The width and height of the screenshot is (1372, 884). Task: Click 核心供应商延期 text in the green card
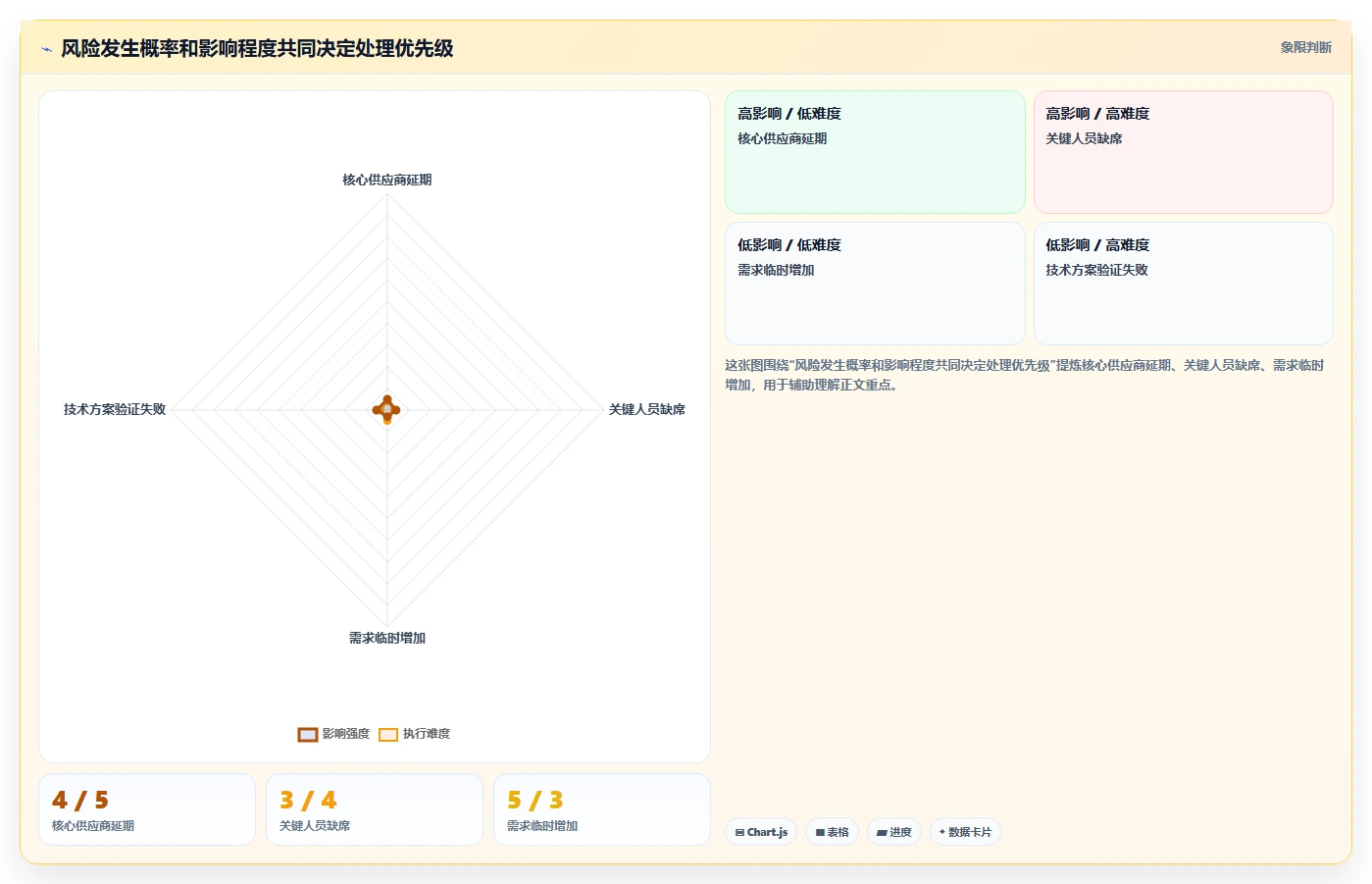click(782, 138)
